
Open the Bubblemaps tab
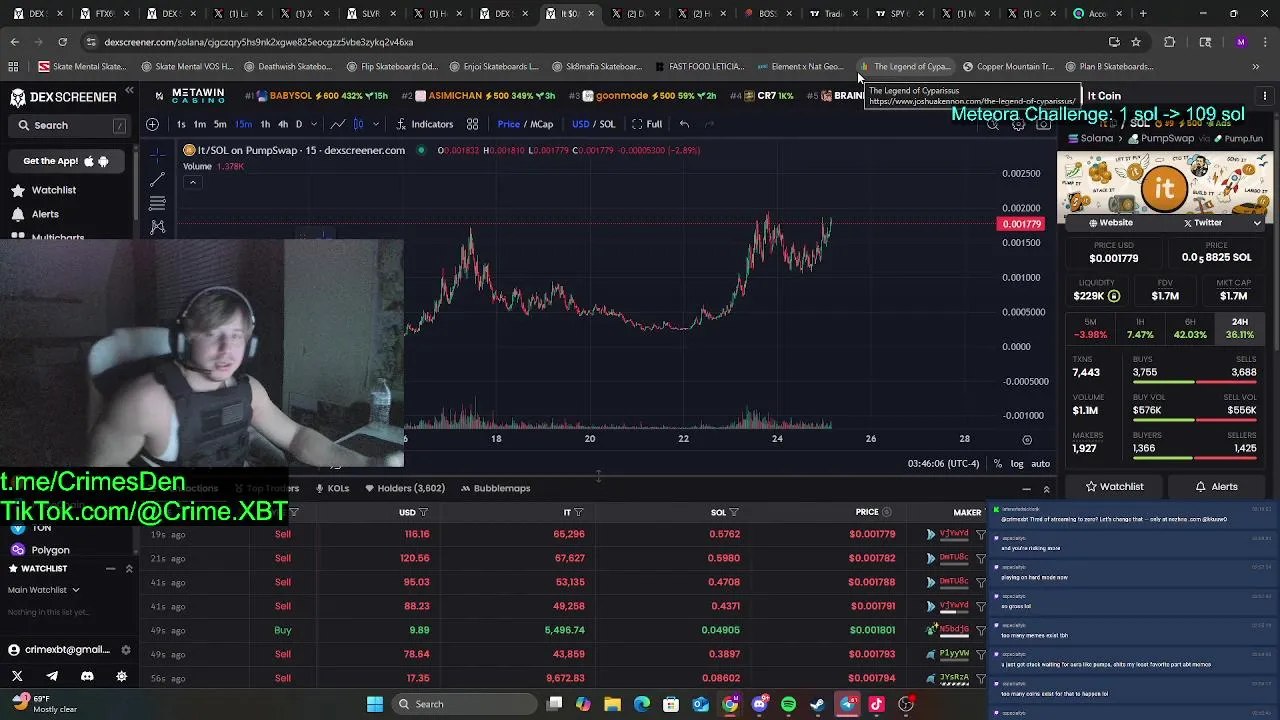(x=496, y=488)
